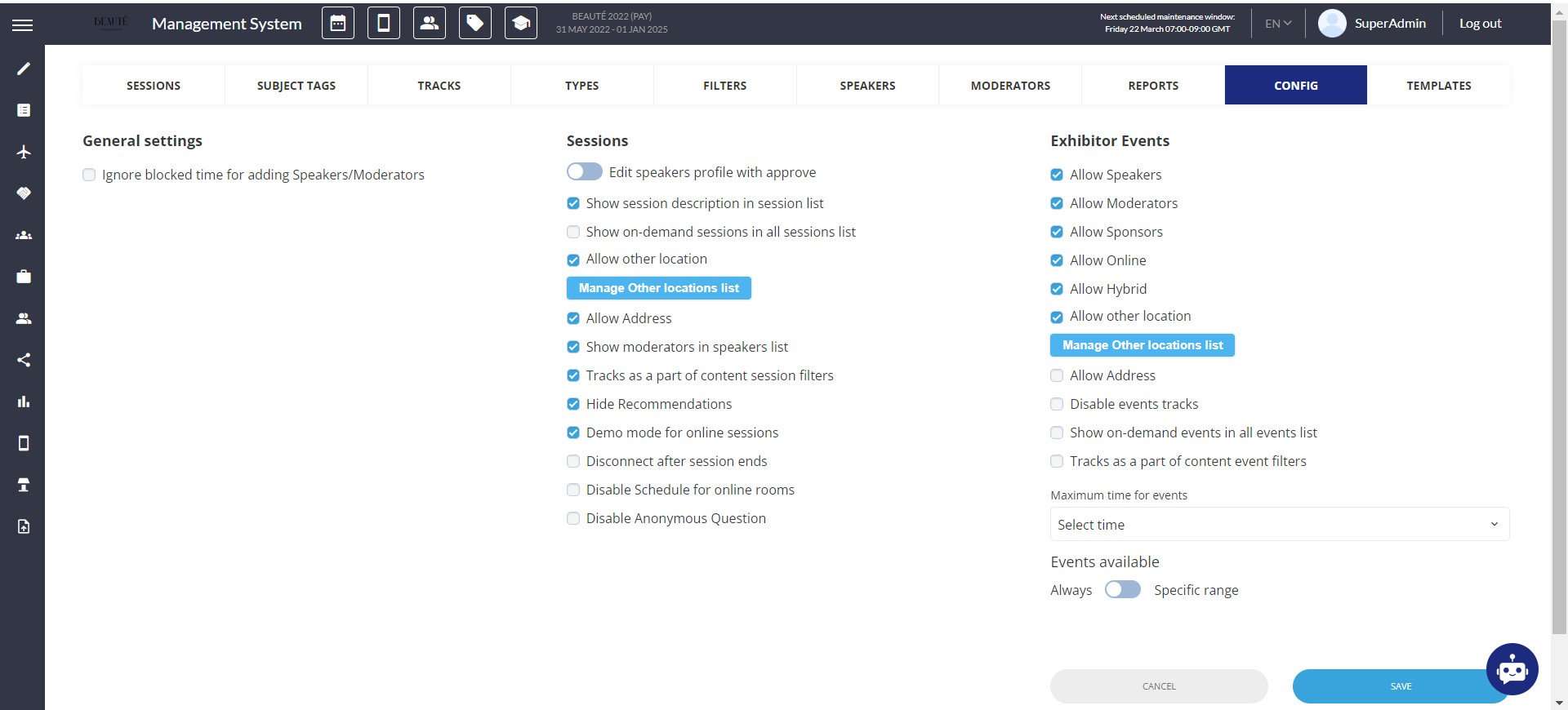Click the Log out link

1481,24
